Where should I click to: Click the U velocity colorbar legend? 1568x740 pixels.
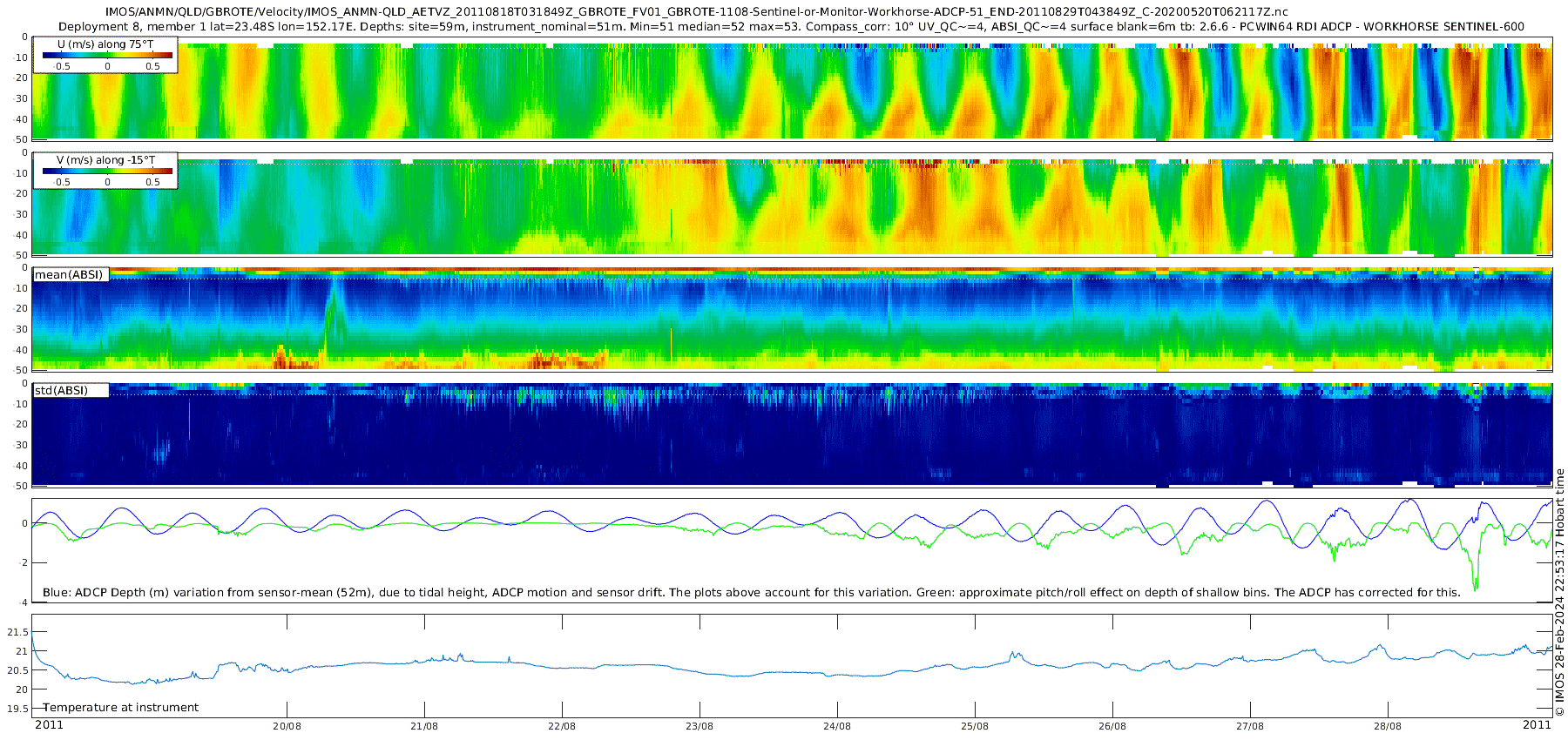point(105,54)
